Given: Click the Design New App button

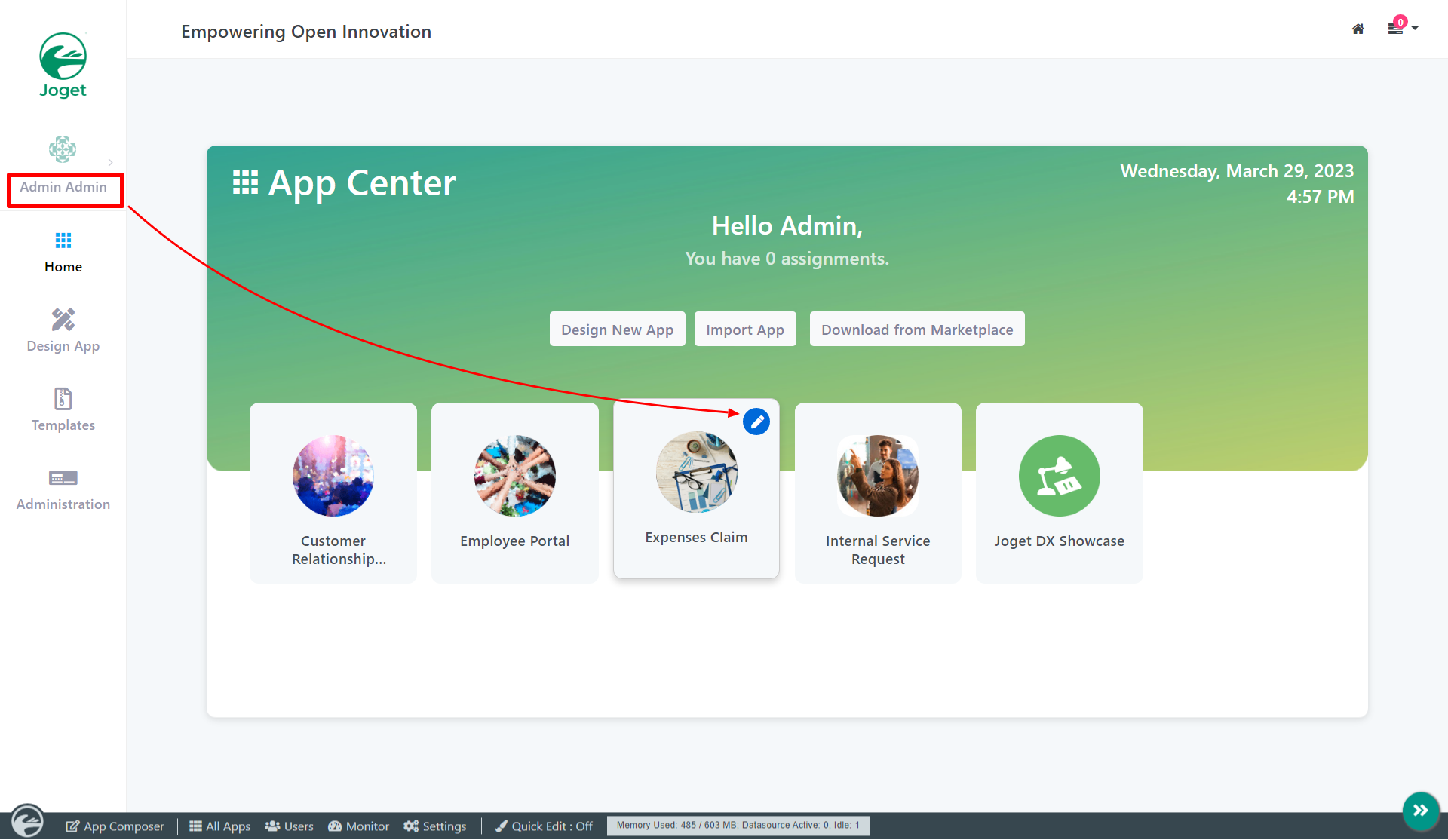Looking at the screenshot, I should (617, 330).
